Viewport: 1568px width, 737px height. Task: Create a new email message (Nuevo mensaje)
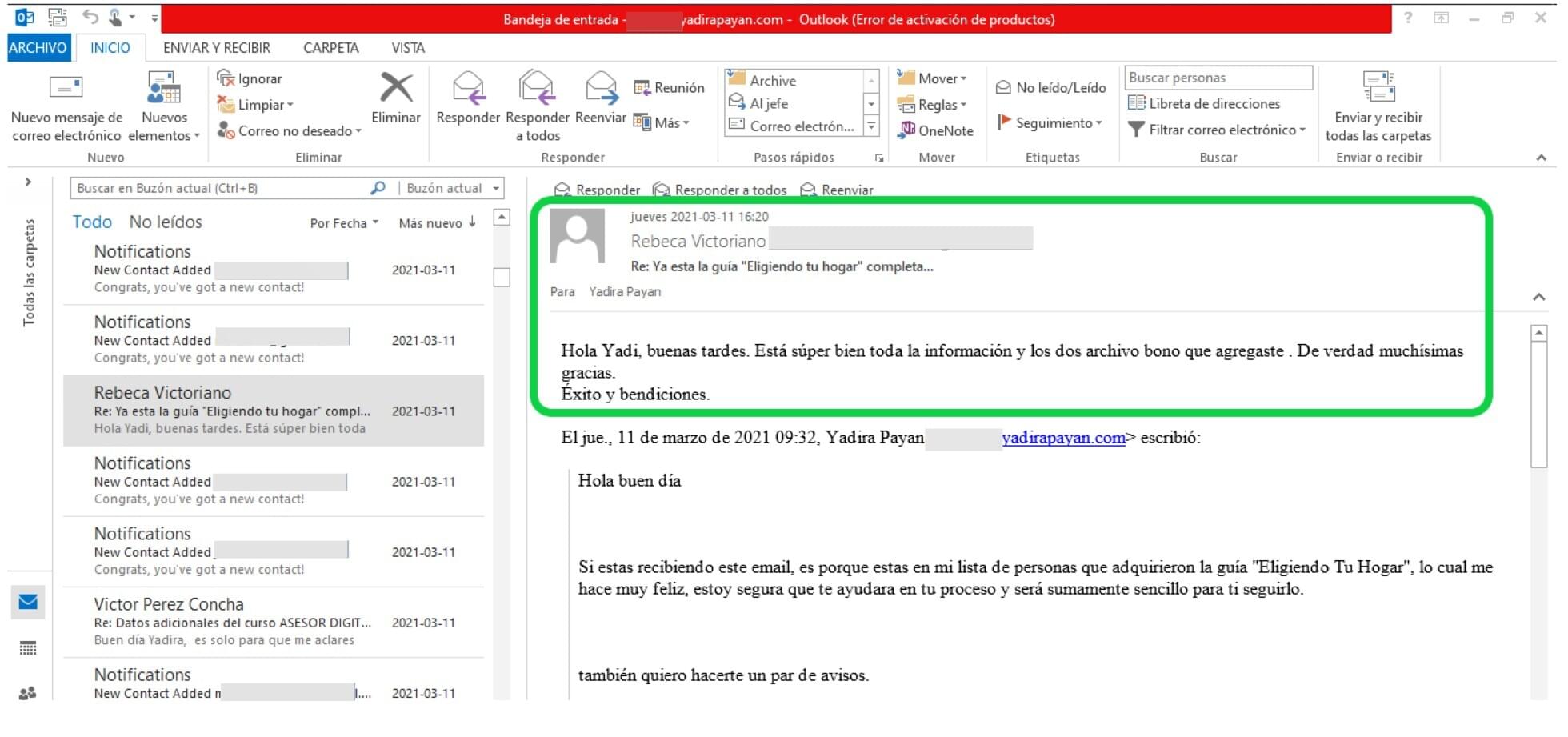click(x=66, y=108)
